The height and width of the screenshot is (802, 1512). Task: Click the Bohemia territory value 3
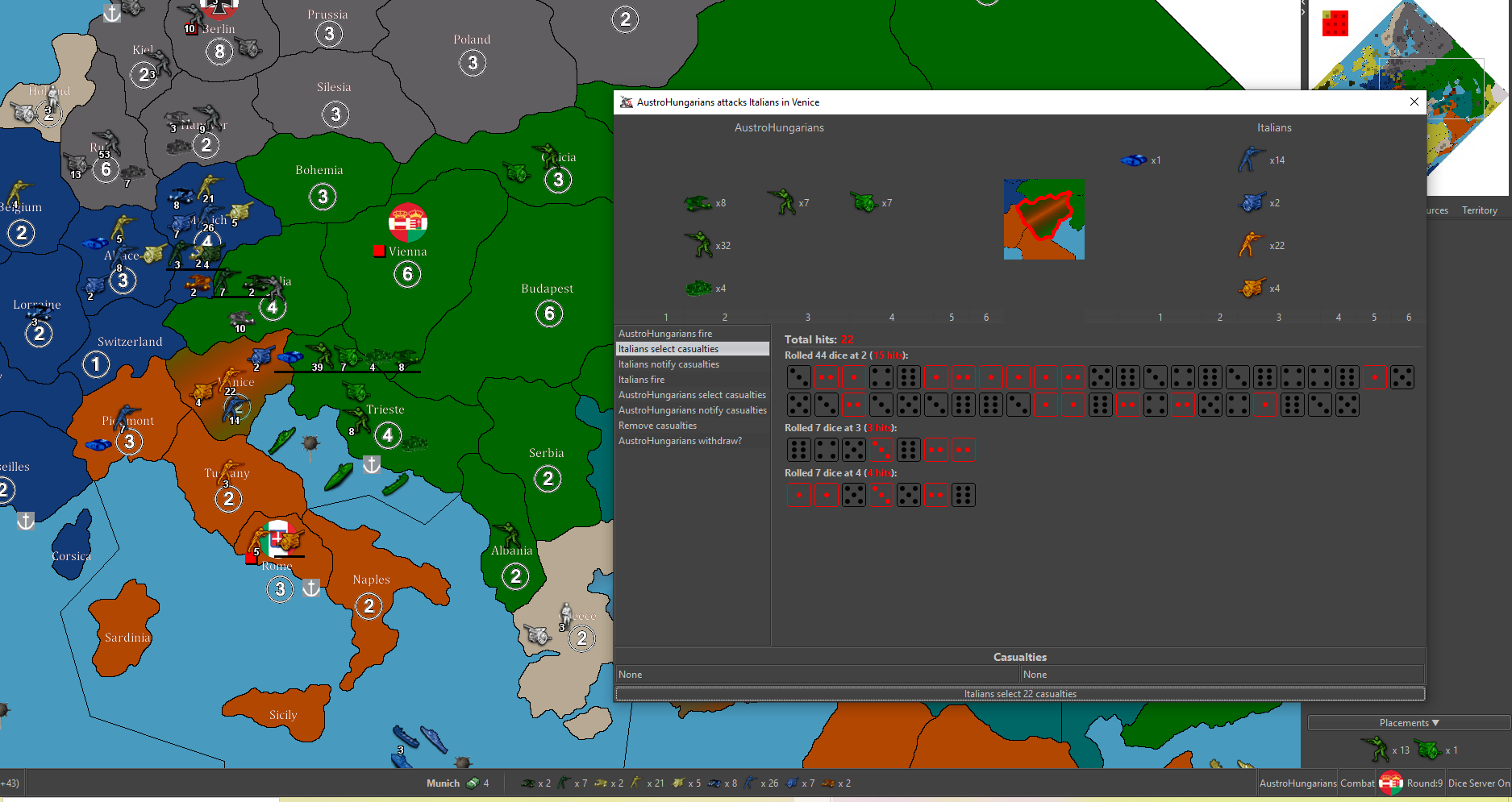(323, 197)
